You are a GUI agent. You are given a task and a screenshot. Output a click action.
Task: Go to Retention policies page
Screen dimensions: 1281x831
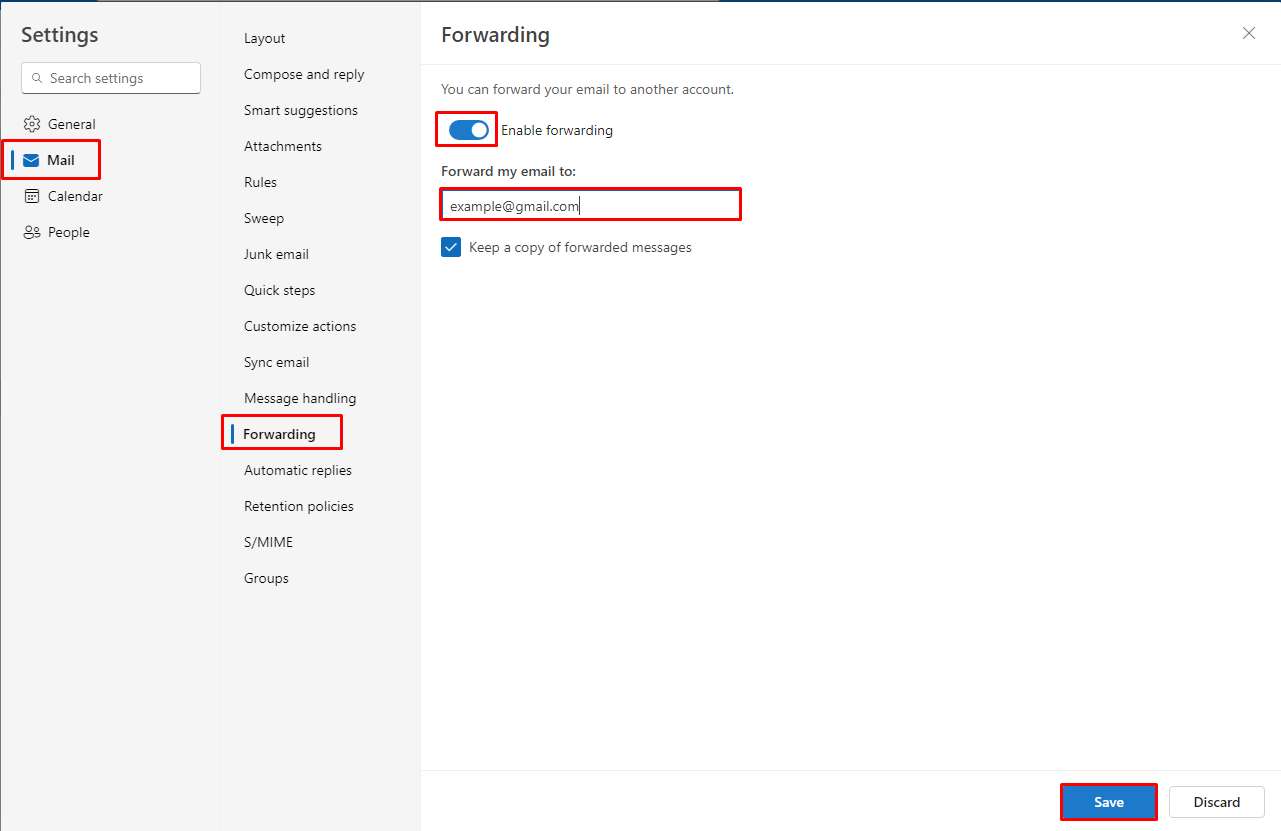[x=299, y=506]
